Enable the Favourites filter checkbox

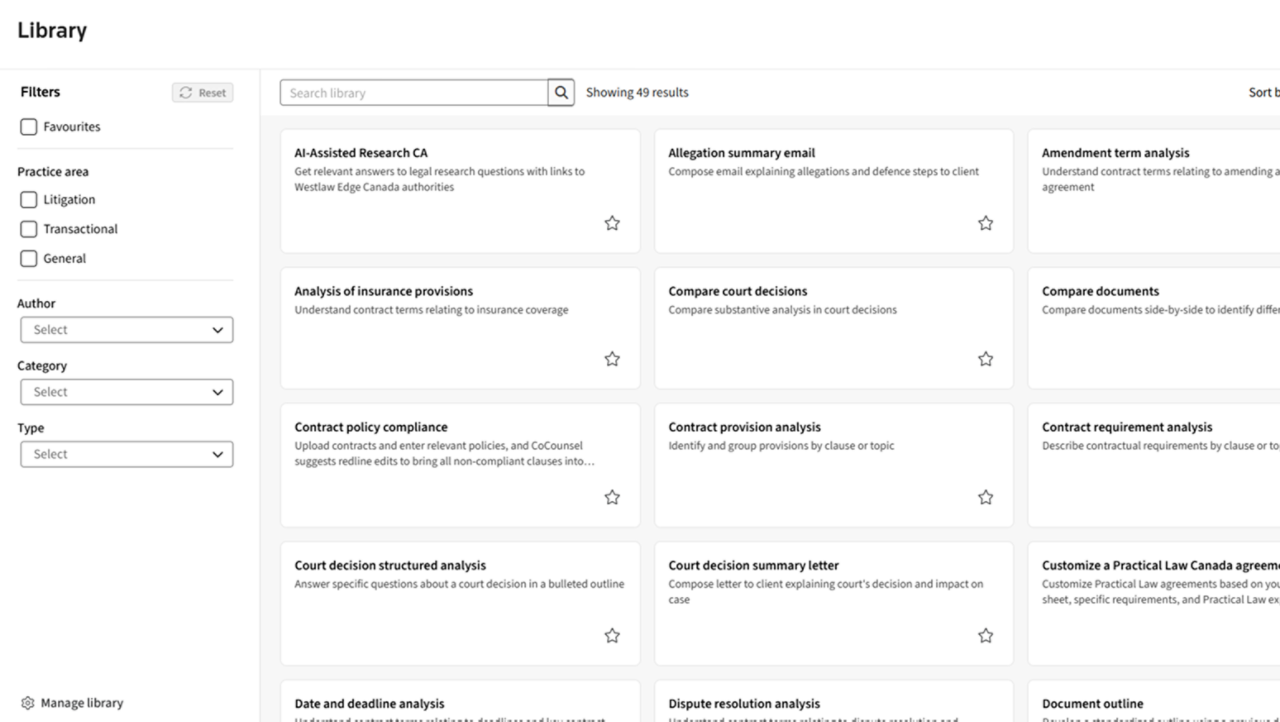(x=29, y=127)
